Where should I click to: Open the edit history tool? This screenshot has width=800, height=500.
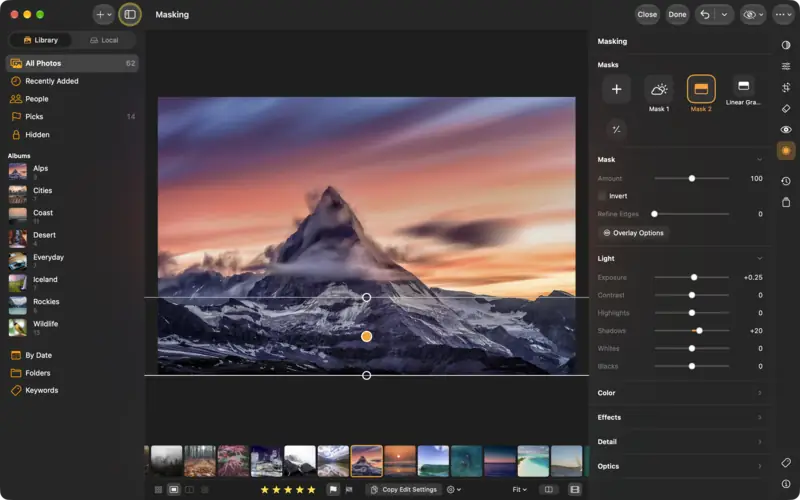(x=786, y=181)
